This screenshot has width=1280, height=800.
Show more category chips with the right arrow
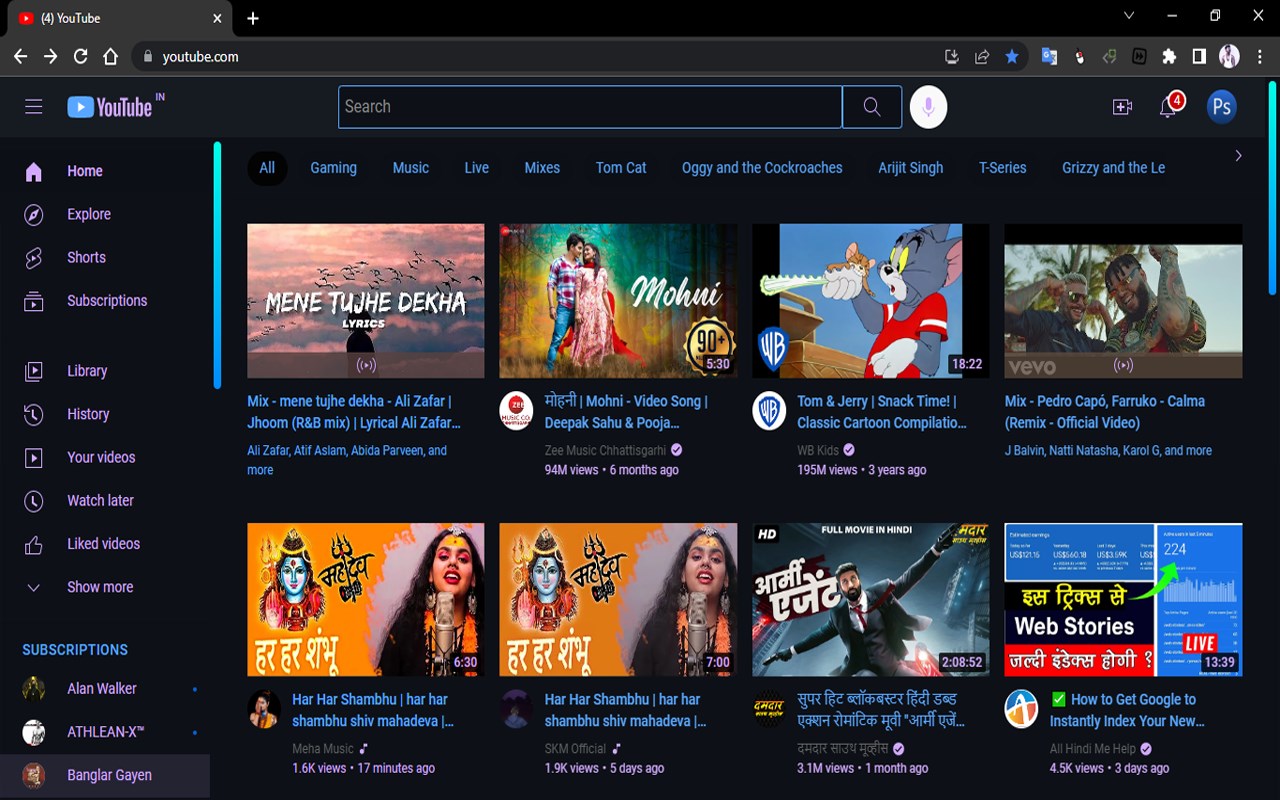click(x=1238, y=156)
